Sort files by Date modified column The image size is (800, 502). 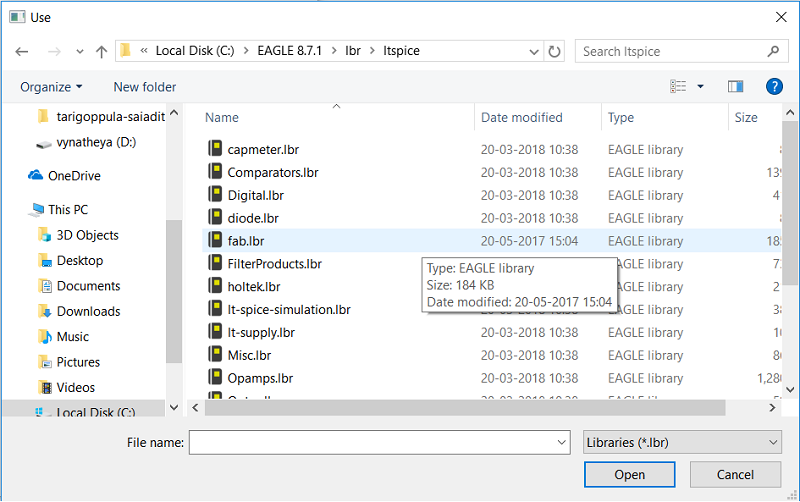(521, 117)
